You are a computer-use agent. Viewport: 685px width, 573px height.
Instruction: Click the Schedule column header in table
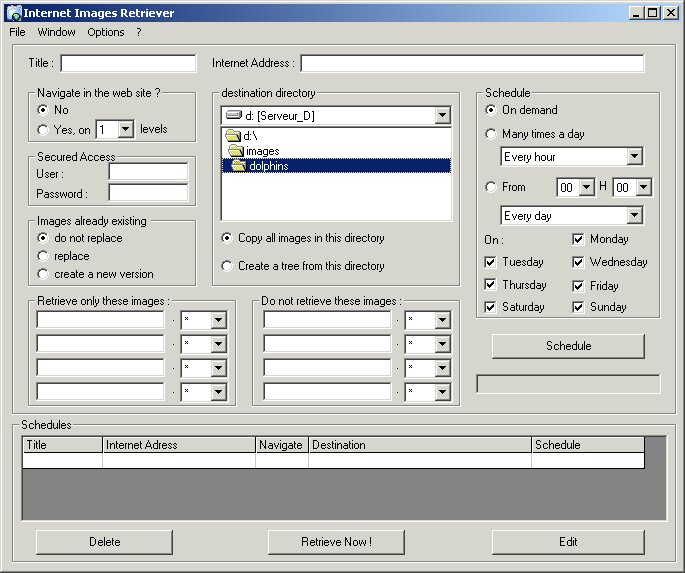tap(588, 445)
